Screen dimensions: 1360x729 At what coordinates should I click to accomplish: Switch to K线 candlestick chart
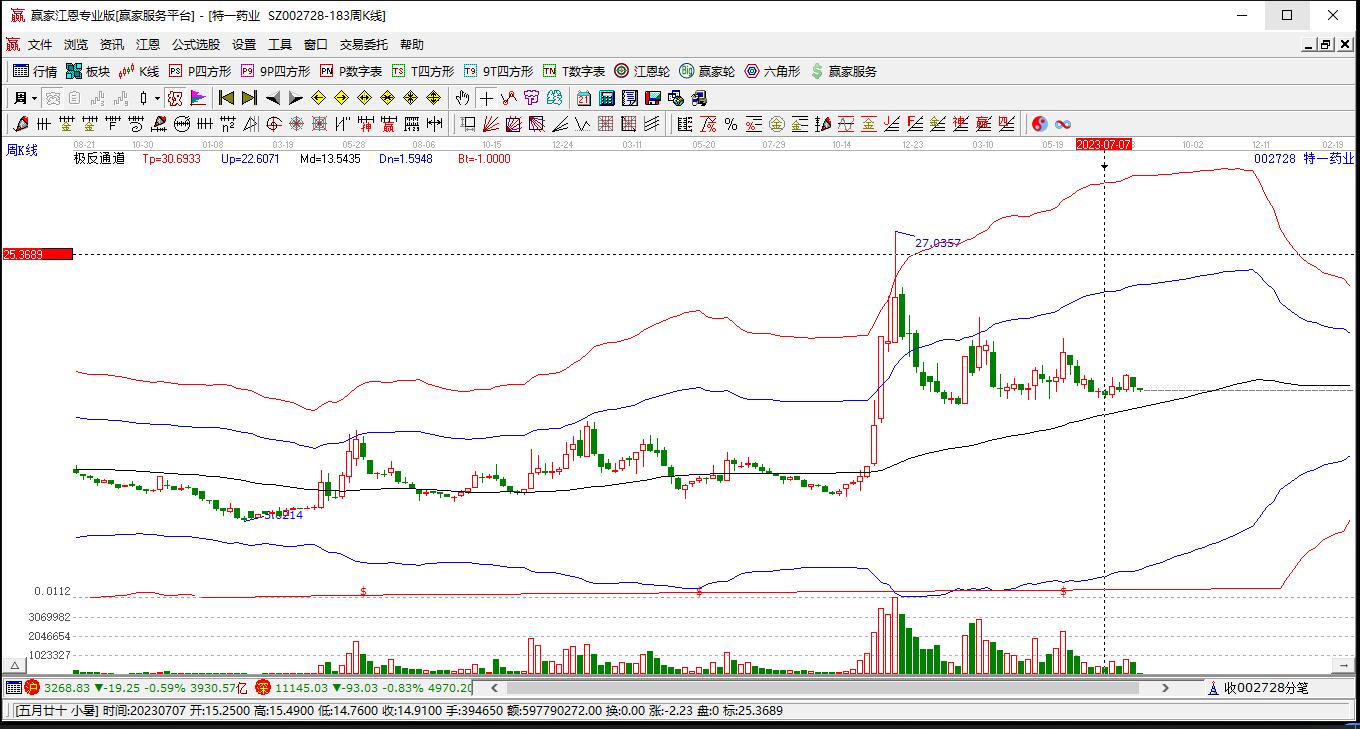click(139, 71)
